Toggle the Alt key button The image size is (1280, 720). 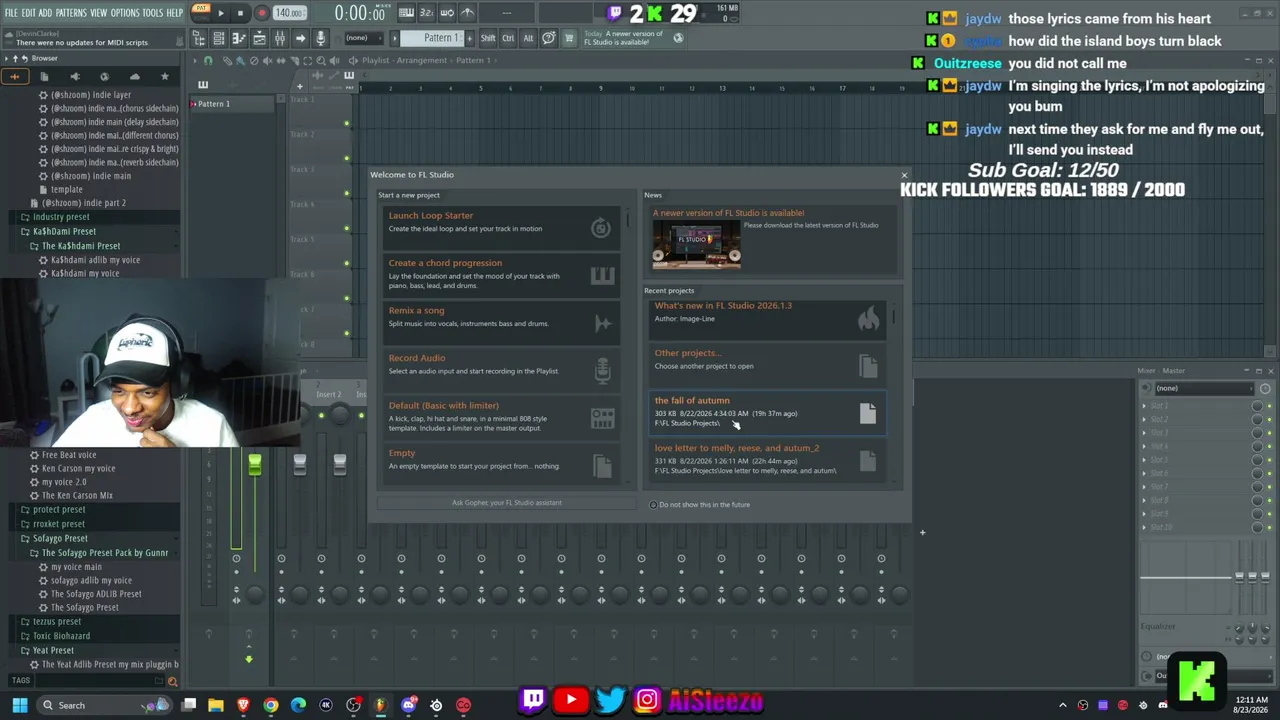tap(528, 38)
